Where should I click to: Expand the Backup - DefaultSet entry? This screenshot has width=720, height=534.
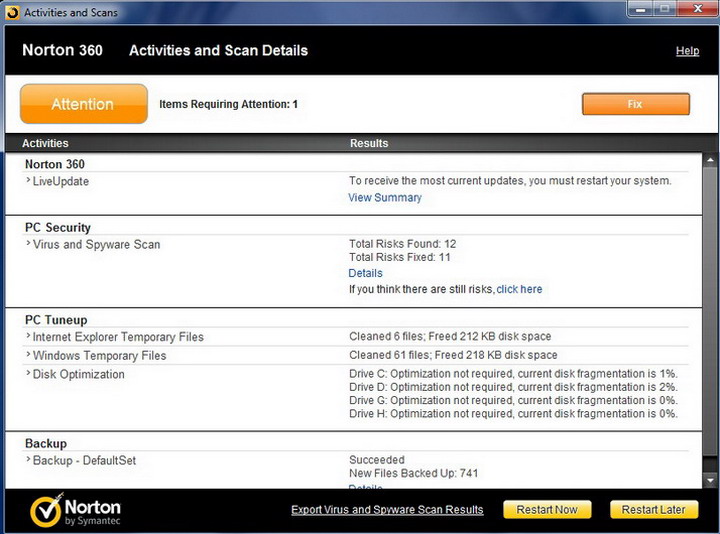[x=28, y=460]
